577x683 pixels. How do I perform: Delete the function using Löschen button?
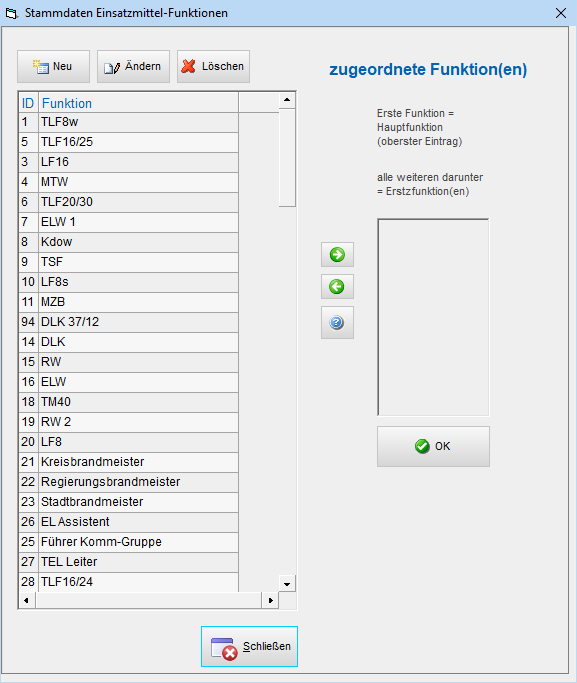tap(213, 66)
